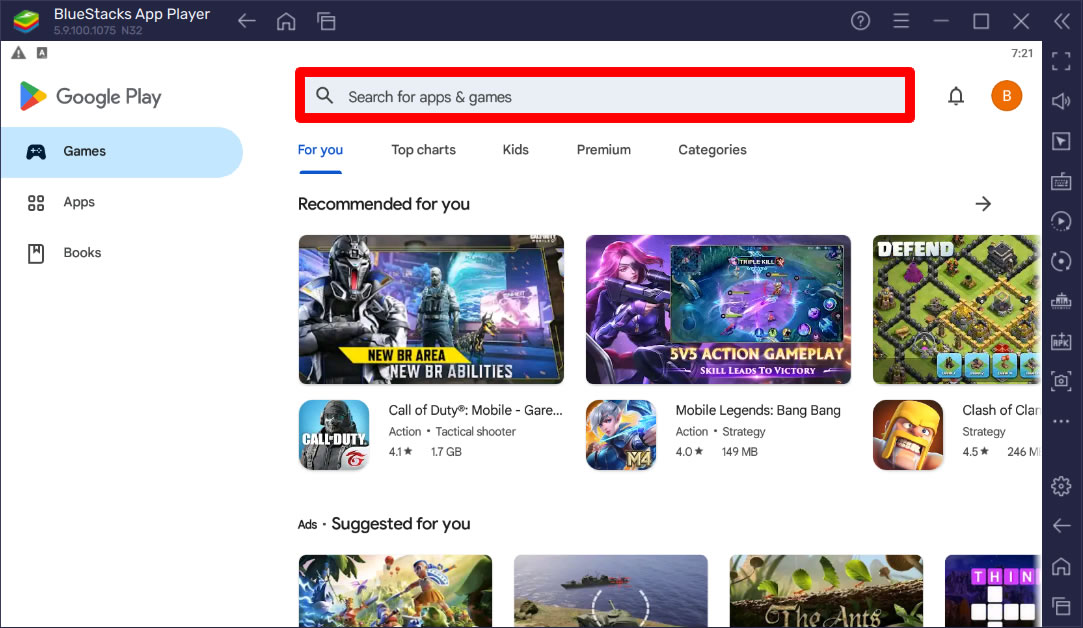The width and height of the screenshot is (1083, 628).
Task: Click the Suggested for you heading
Action: coord(401,524)
